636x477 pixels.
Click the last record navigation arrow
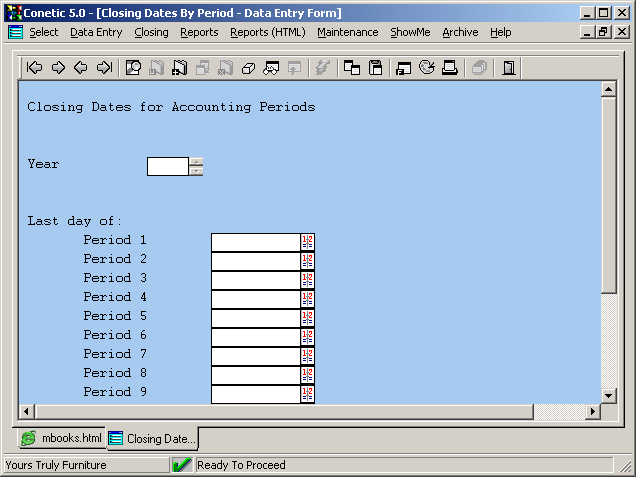[x=104, y=68]
